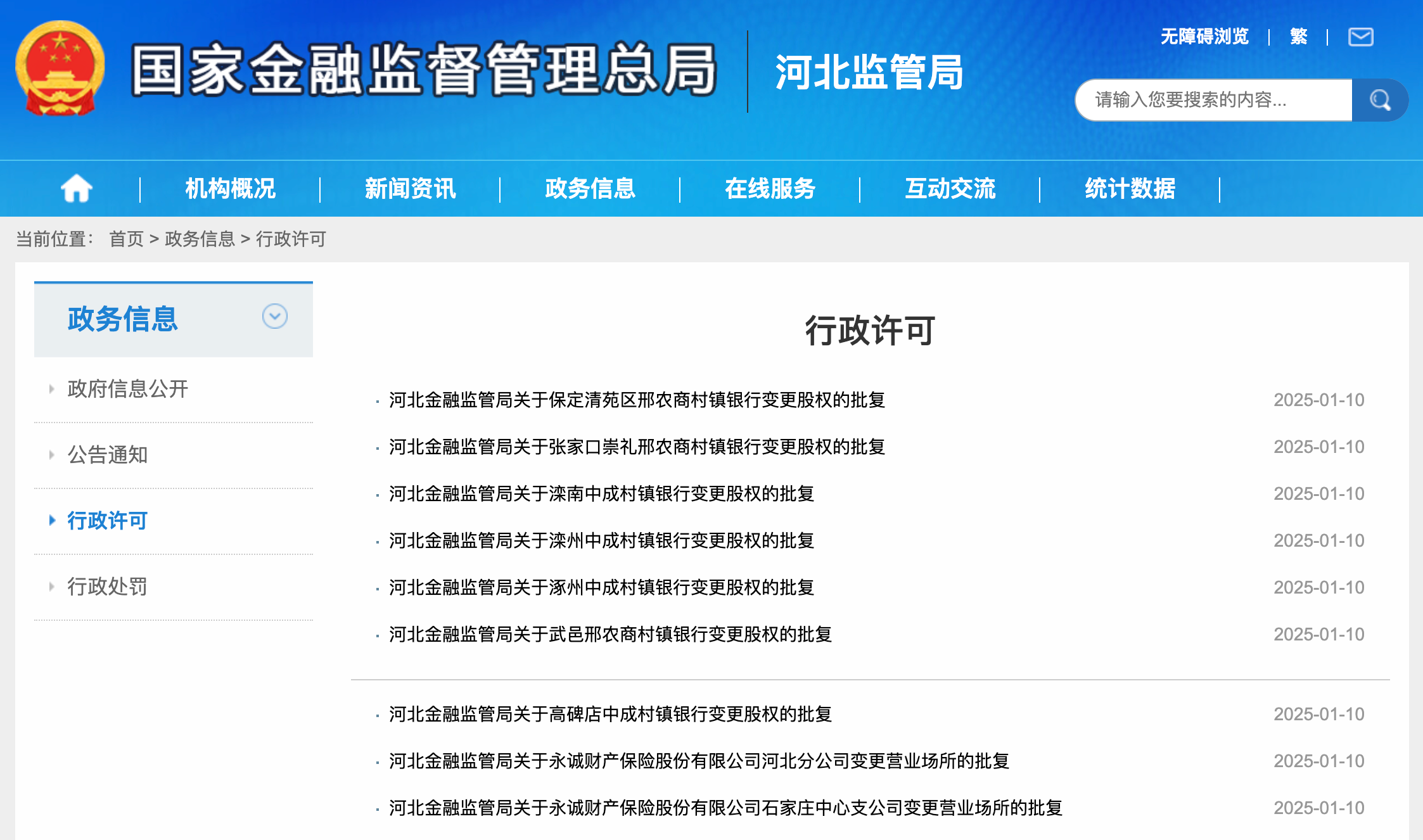Switch to traditional Chinese with 繁

1298,37
